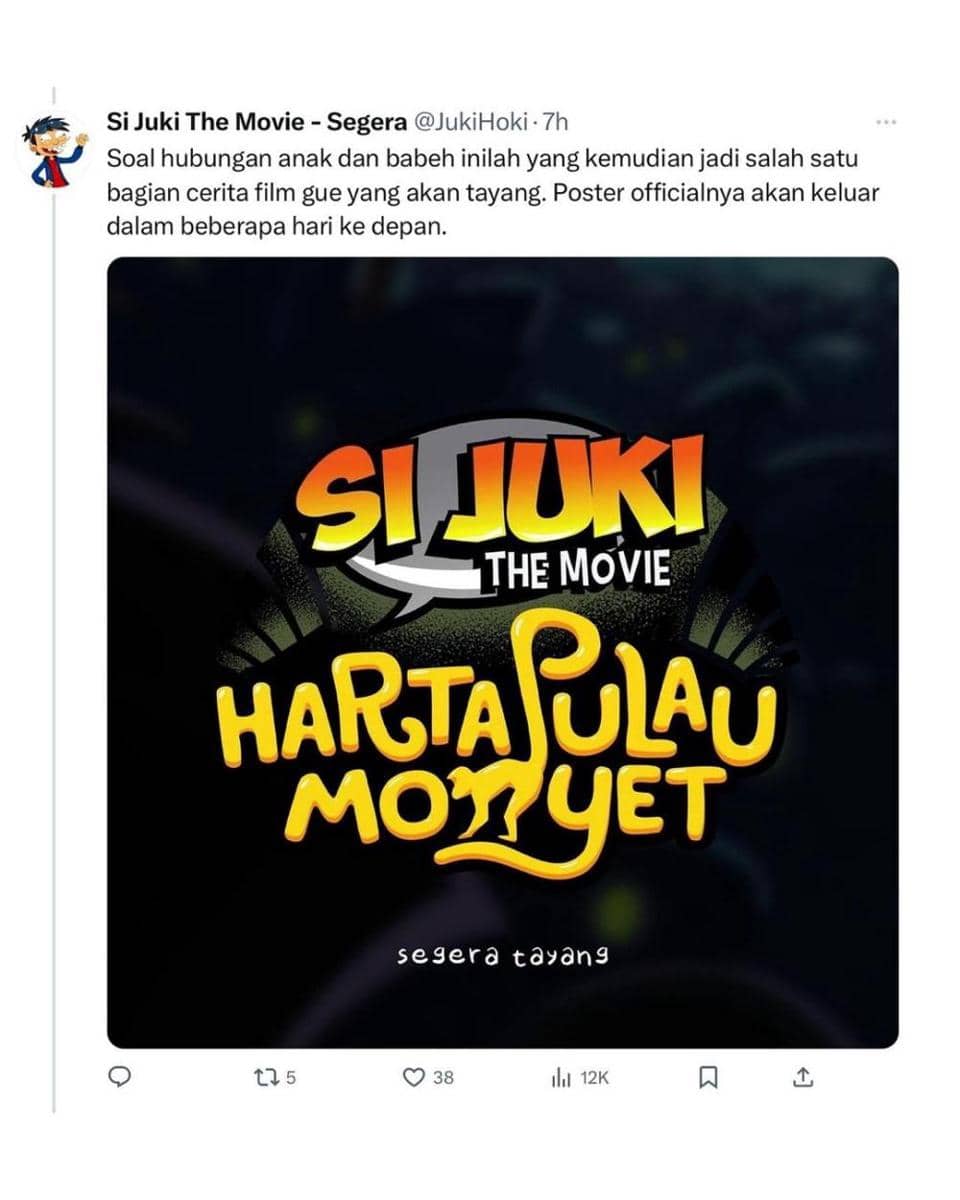Click the 'segera tayang' text on the image
This screenshot has height=1200, width=960.
pyautogui.click(x=503, y=956)
